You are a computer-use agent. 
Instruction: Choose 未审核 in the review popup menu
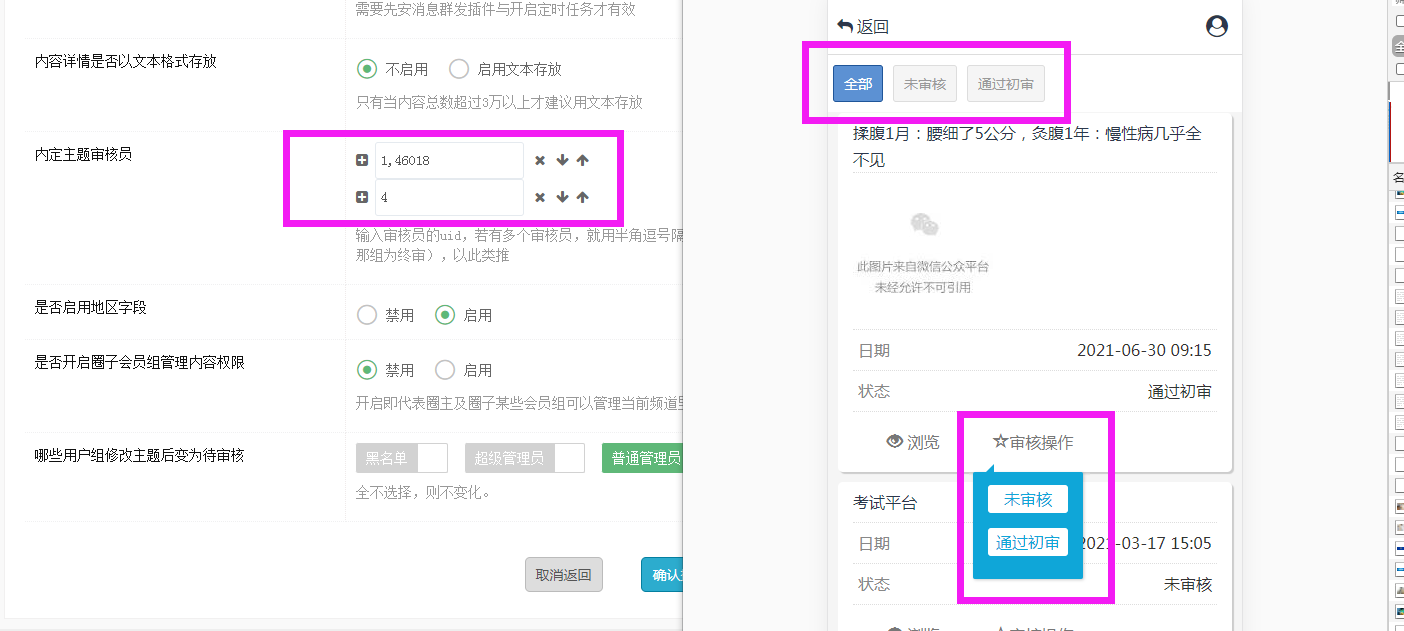point(1027,499)
